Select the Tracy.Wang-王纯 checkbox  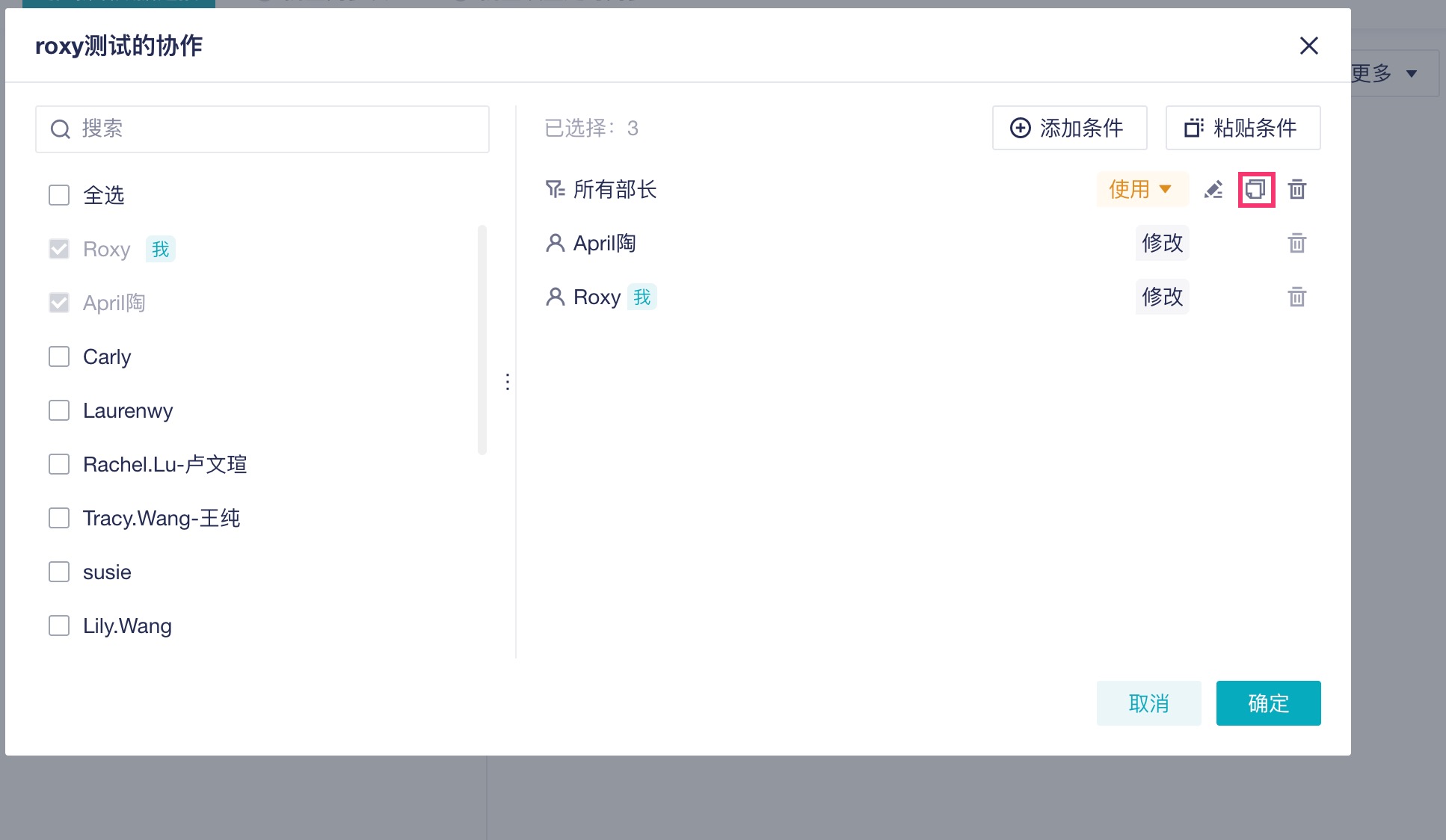pyautogui.click(x=59, y=519)
